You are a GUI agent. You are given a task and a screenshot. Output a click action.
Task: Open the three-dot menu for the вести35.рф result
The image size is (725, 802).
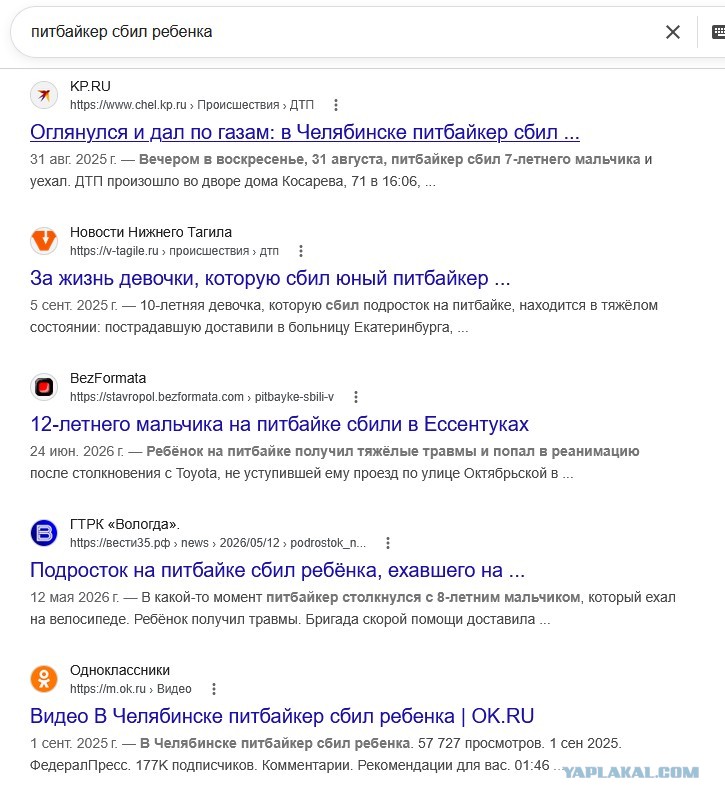coord(388,543)
